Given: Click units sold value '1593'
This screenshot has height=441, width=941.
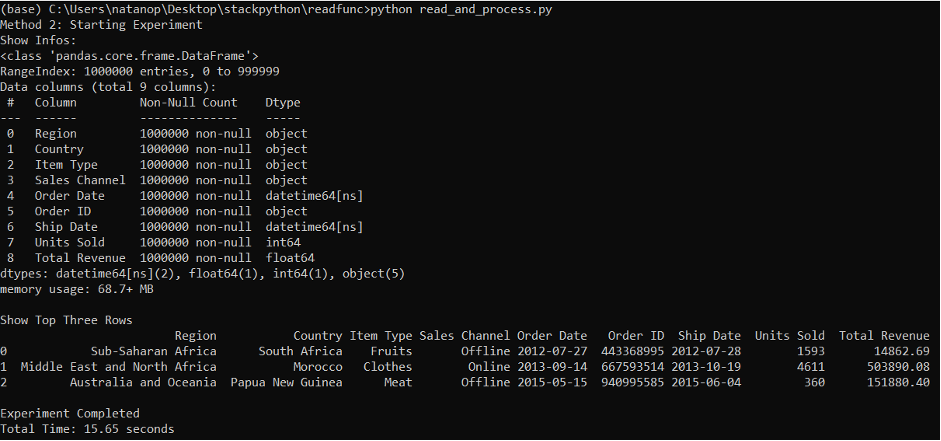Looking at the screenshot, I should 811,352.
